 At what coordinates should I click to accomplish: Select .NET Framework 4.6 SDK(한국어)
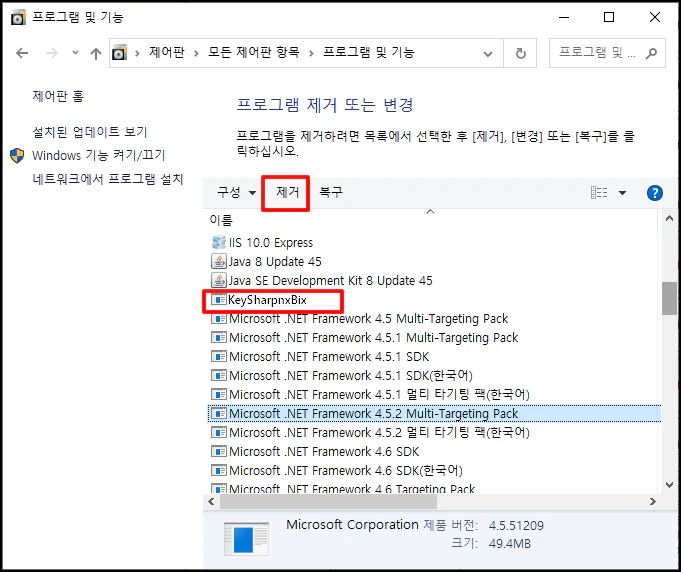coord(346,470)
